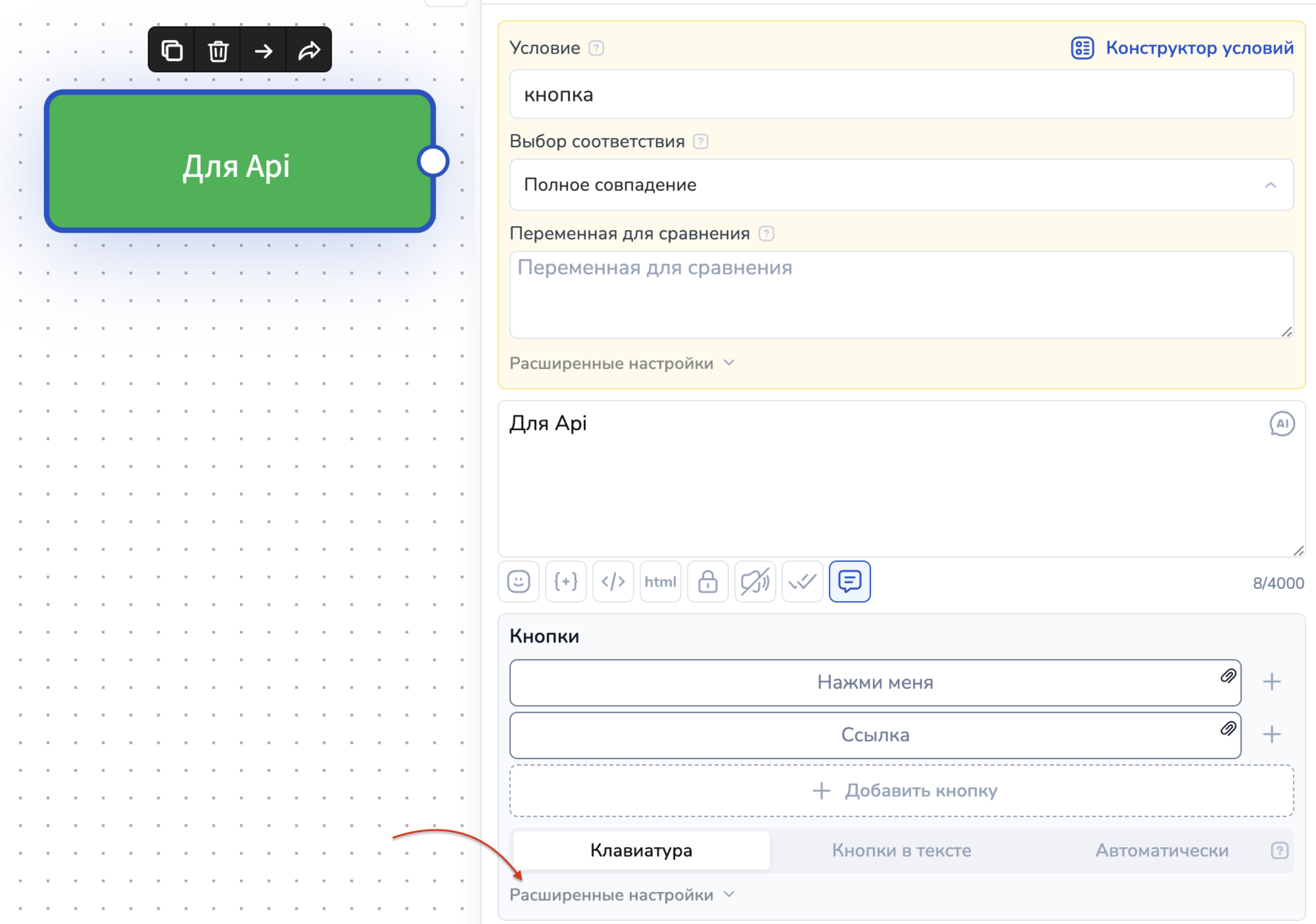The width and height of the screenshot is (1316, 924).
Task: Click the code tag icon
Action: pos(613,582)
